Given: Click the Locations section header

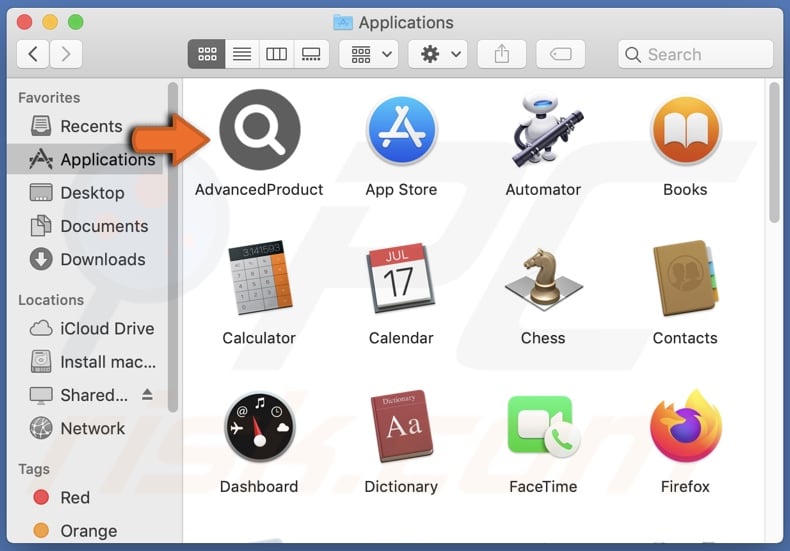Looking at the screenshot, I should click(x=51, y=300).
